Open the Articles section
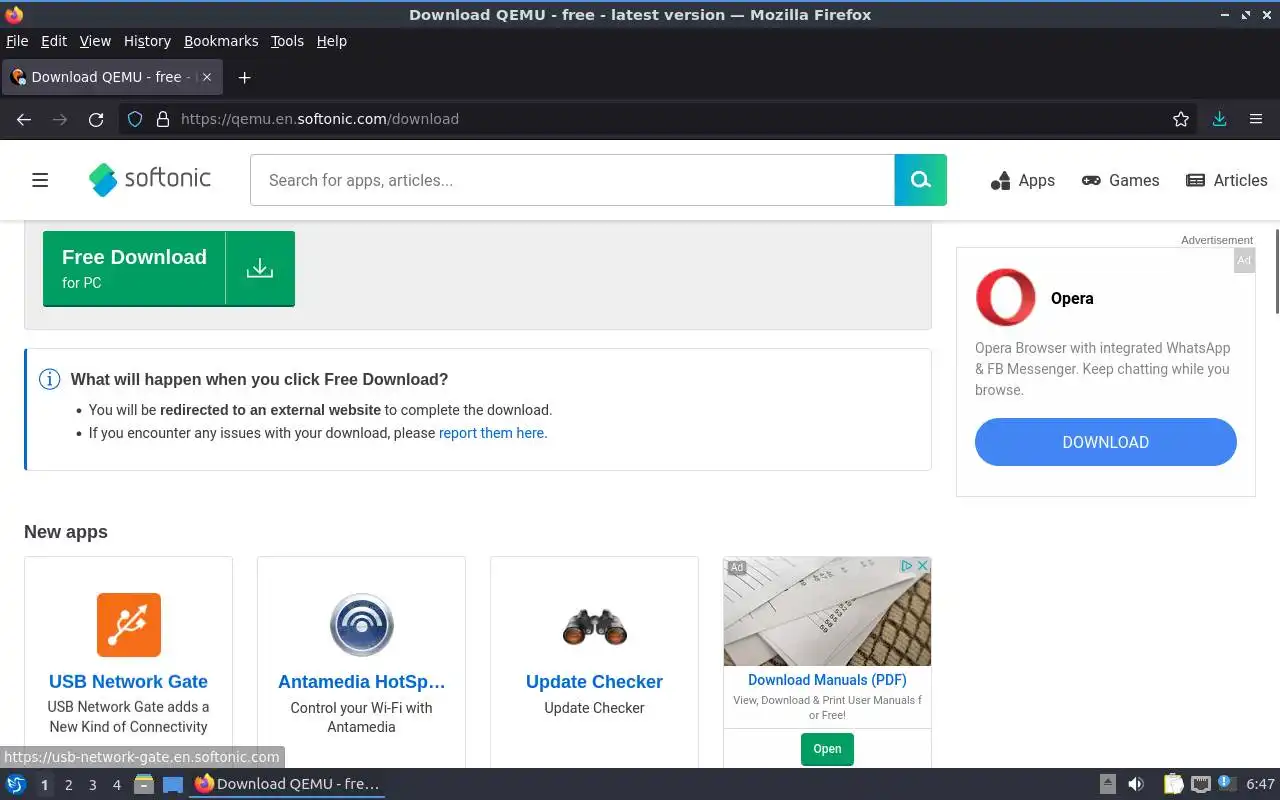Image resolution: width=1280 pixels, height=800 pixels. click(1226, 180)
